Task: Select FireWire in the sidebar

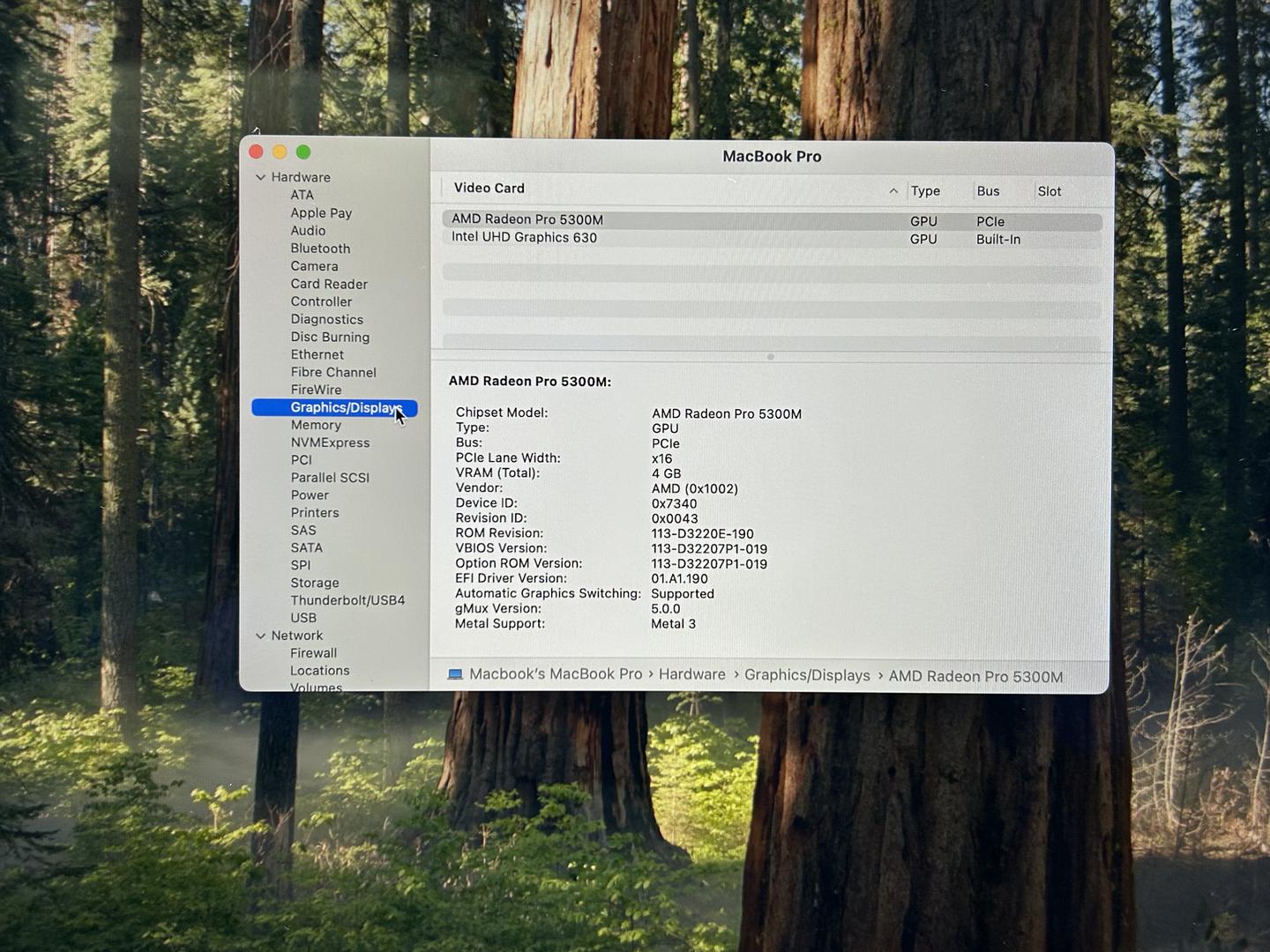Action: point(316,390)
